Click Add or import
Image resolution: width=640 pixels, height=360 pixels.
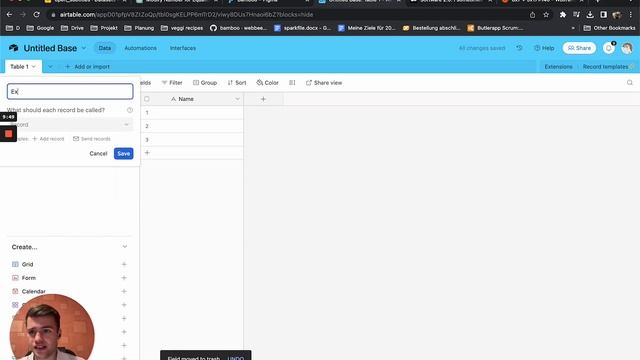click(87, 67)
